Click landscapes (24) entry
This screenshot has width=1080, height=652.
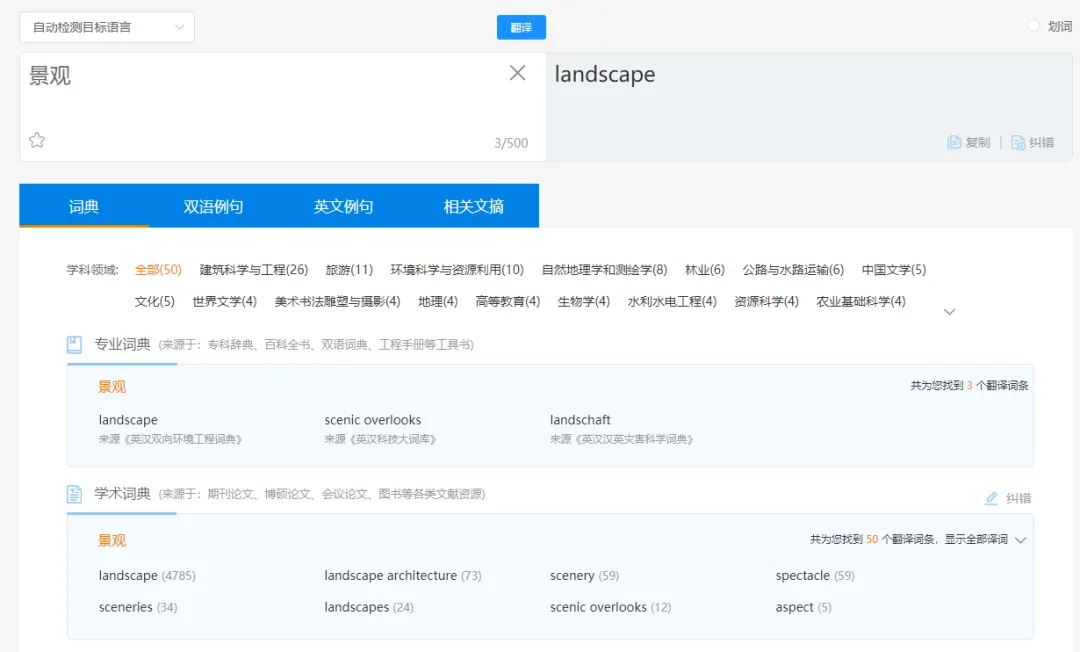point(369,607)
